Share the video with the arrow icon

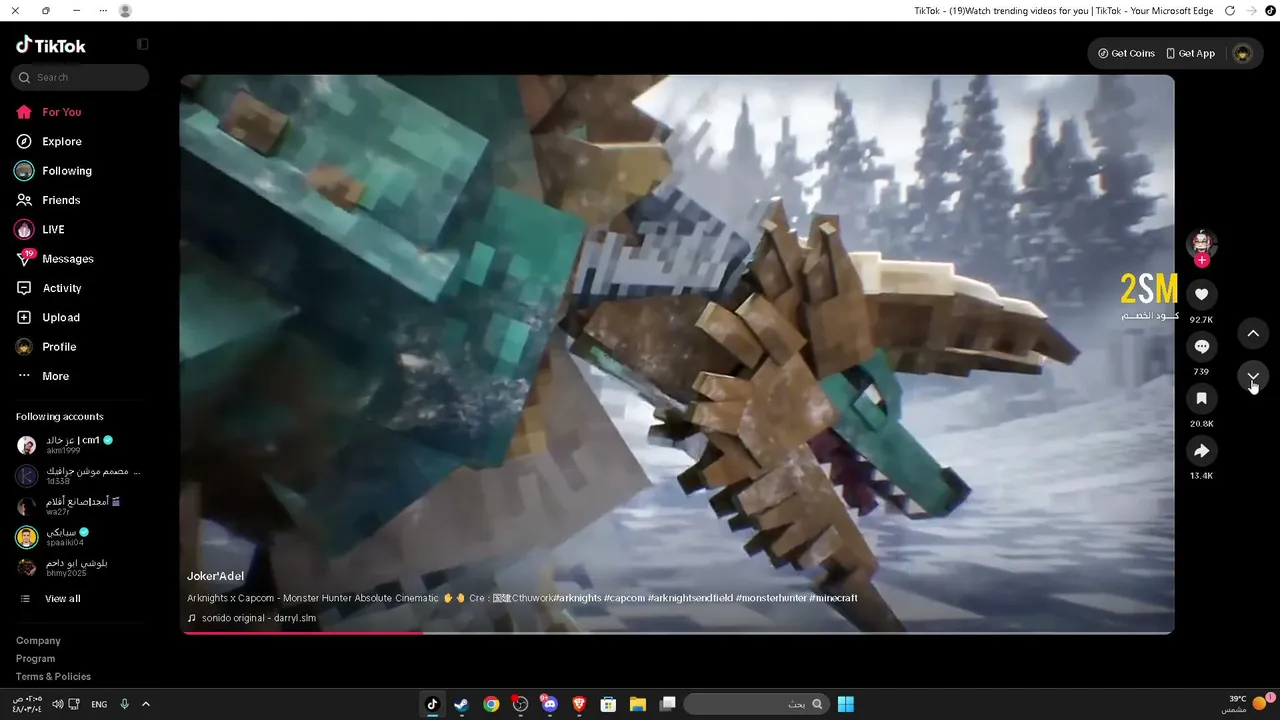(x=1202, y=451)
